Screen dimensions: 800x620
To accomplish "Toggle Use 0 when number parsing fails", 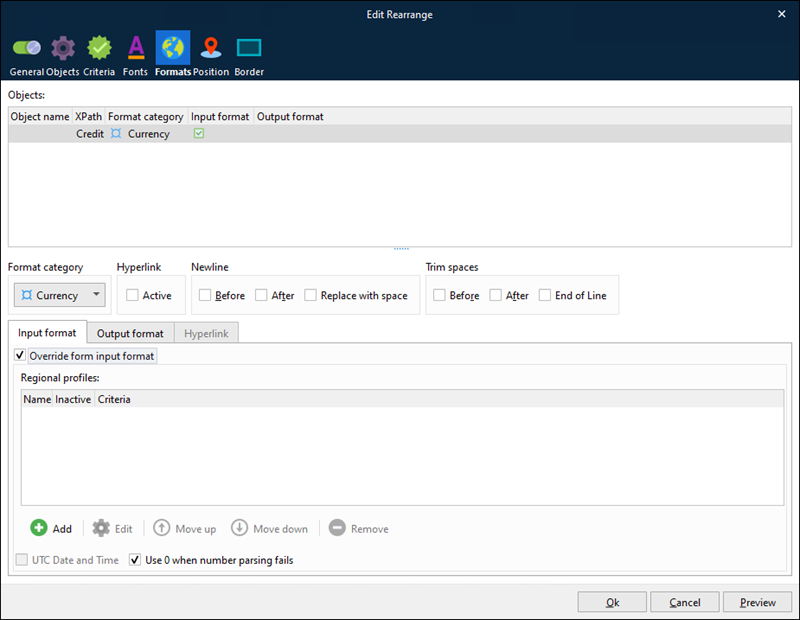I will (x=135, y=560).
